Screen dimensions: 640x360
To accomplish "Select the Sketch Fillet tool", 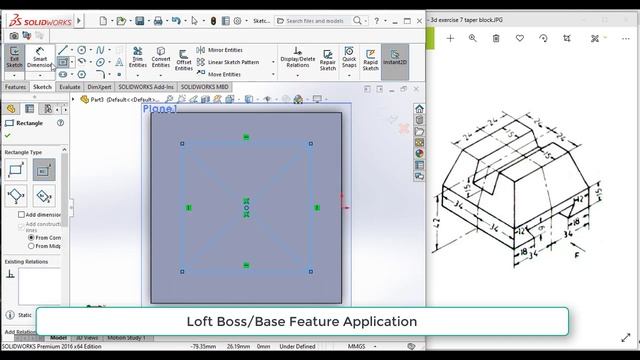I will pos(100,74).
